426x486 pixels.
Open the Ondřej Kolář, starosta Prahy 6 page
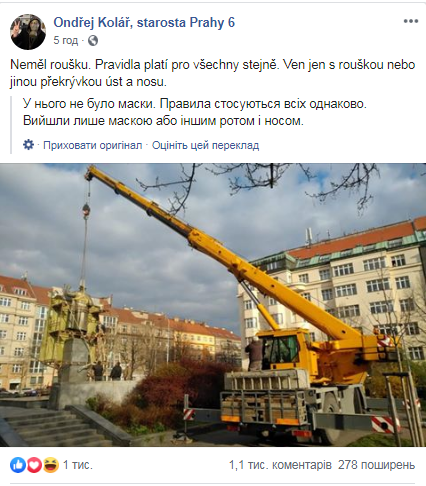click(144, 22)
